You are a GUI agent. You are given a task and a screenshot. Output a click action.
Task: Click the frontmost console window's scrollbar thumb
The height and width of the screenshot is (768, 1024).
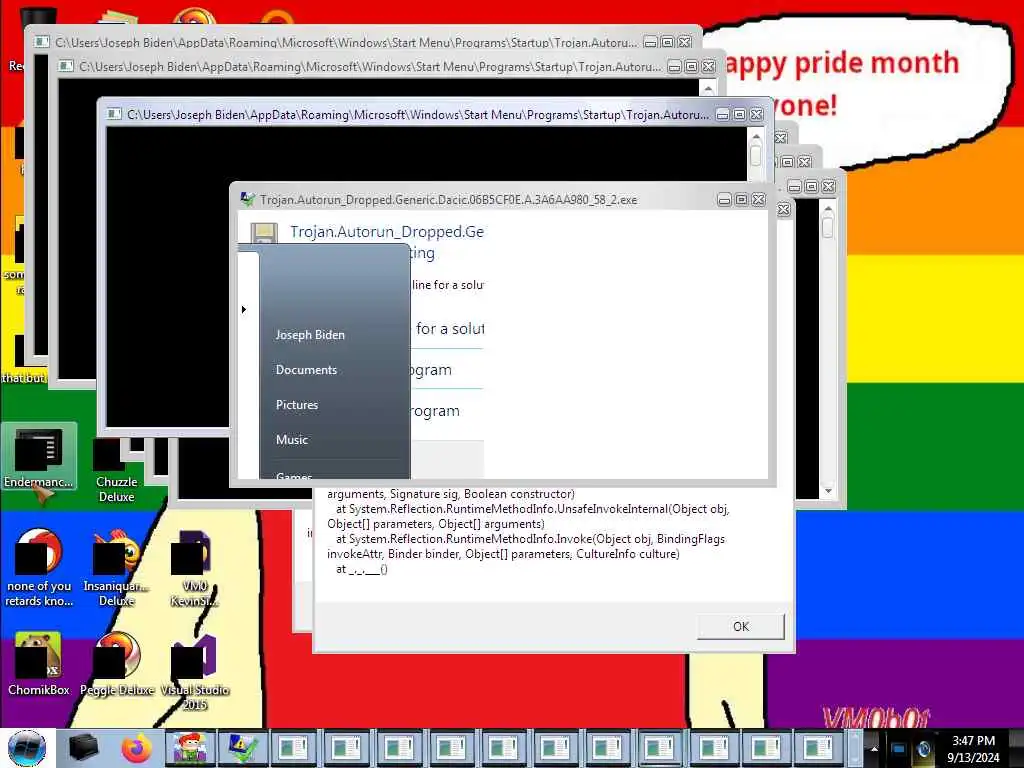pyautogui.click(x=756, y=154)
